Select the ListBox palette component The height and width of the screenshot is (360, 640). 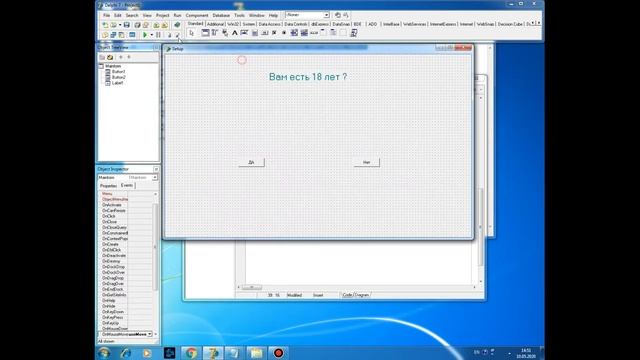(294, 33)
